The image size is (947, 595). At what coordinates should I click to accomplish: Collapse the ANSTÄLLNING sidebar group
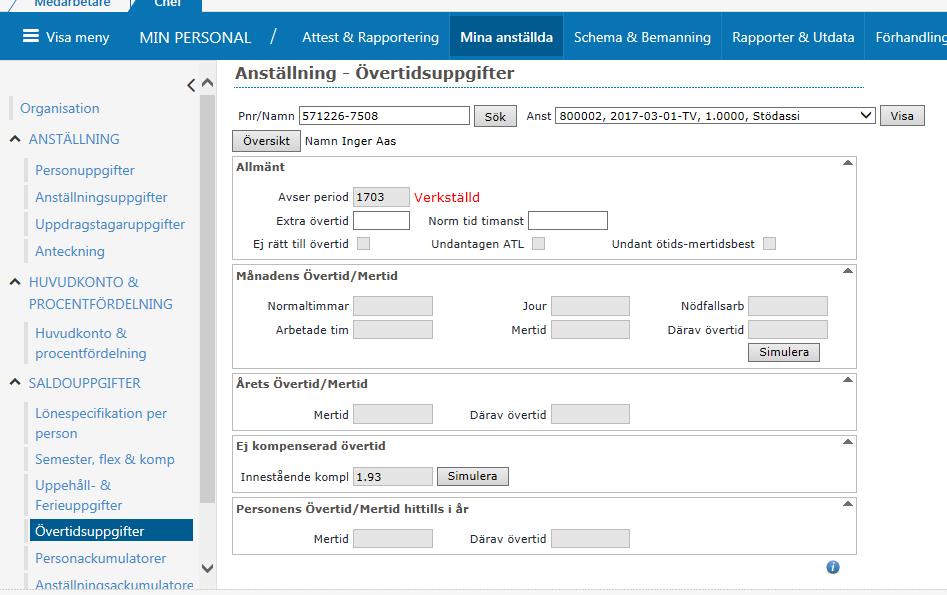[x=15, y=139]
